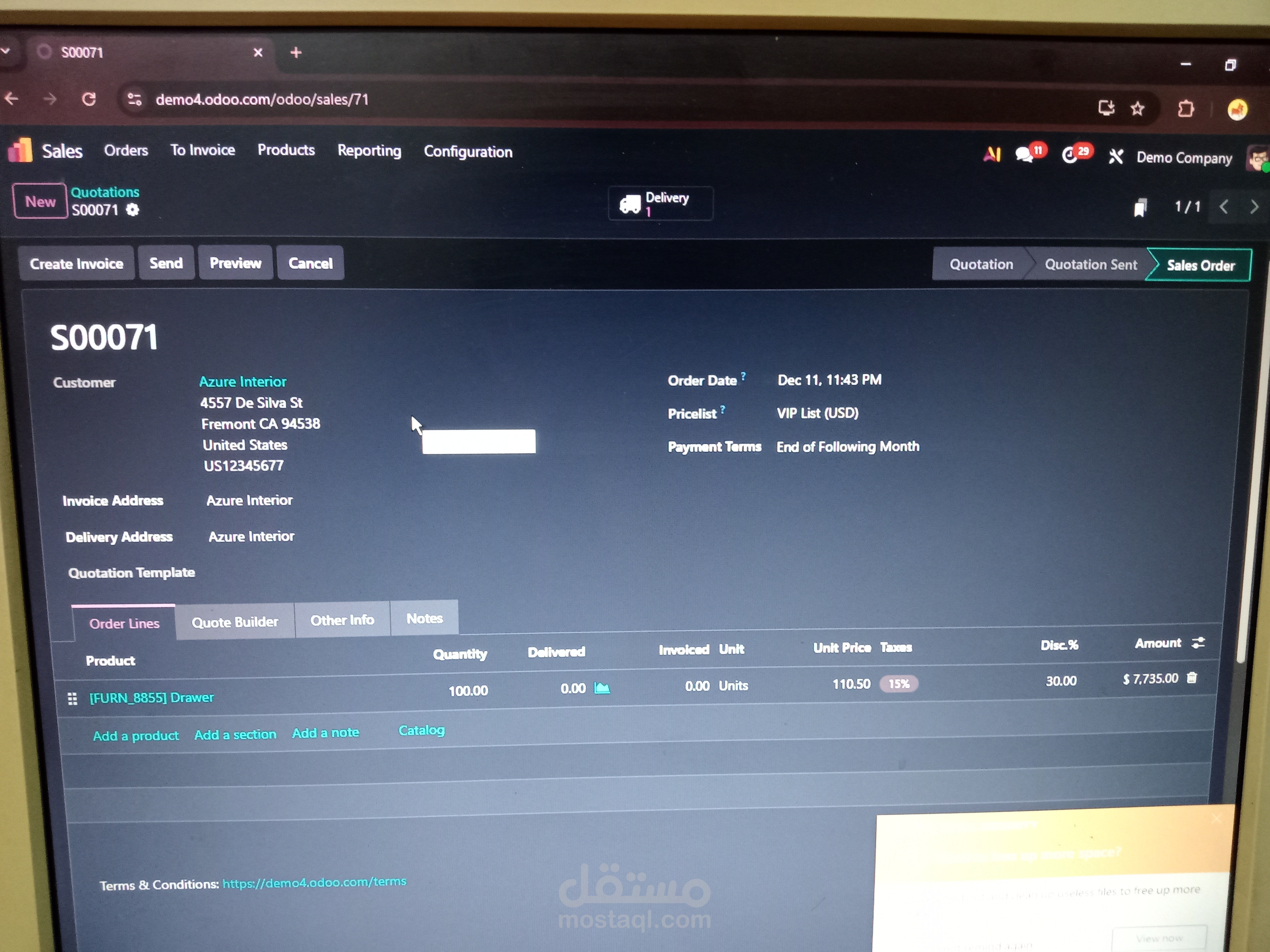The height and width of the screenshot is (952, 1270).
Task: Click the Cancel button
Action: point(310,263)
